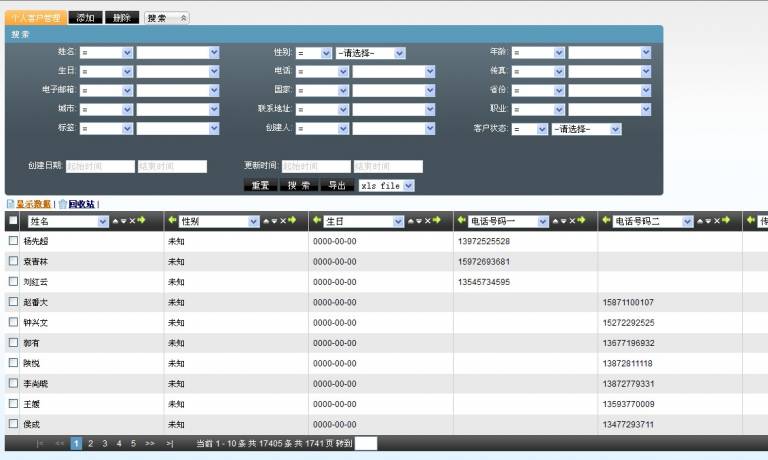Image resolution: width=768 pixels, height=460 pixels.
Task: Tick the checkbox for row 杨先超
Action: pos(13,241)
